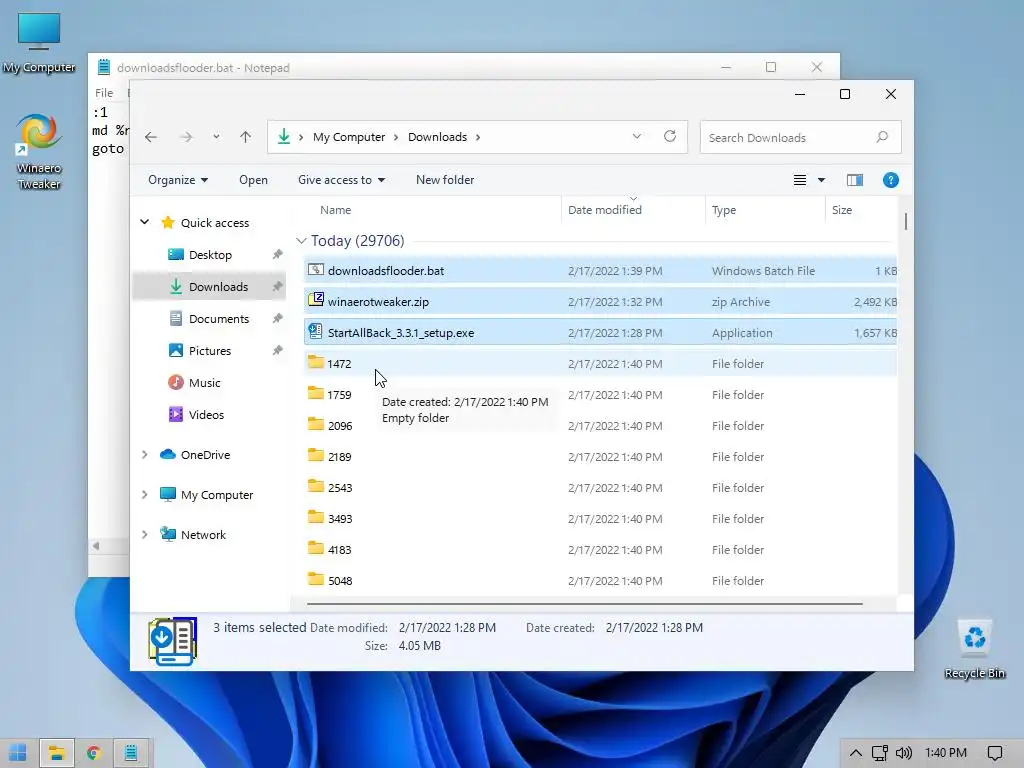1024x768 pixels.
Task: Click the pin icon beside Pictures
Action: [x=278, y=351]
